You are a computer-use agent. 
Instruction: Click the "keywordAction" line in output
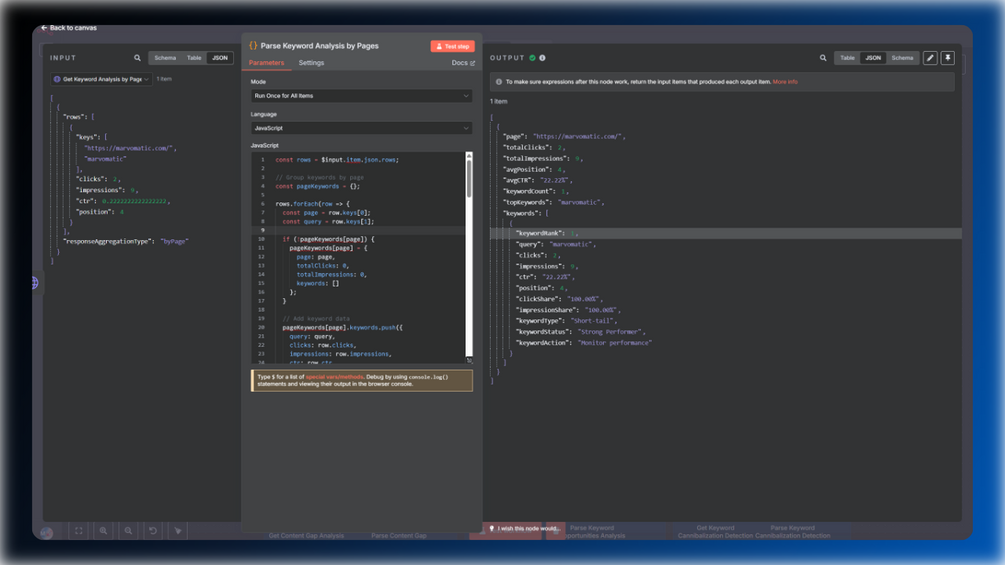point(584,343)
